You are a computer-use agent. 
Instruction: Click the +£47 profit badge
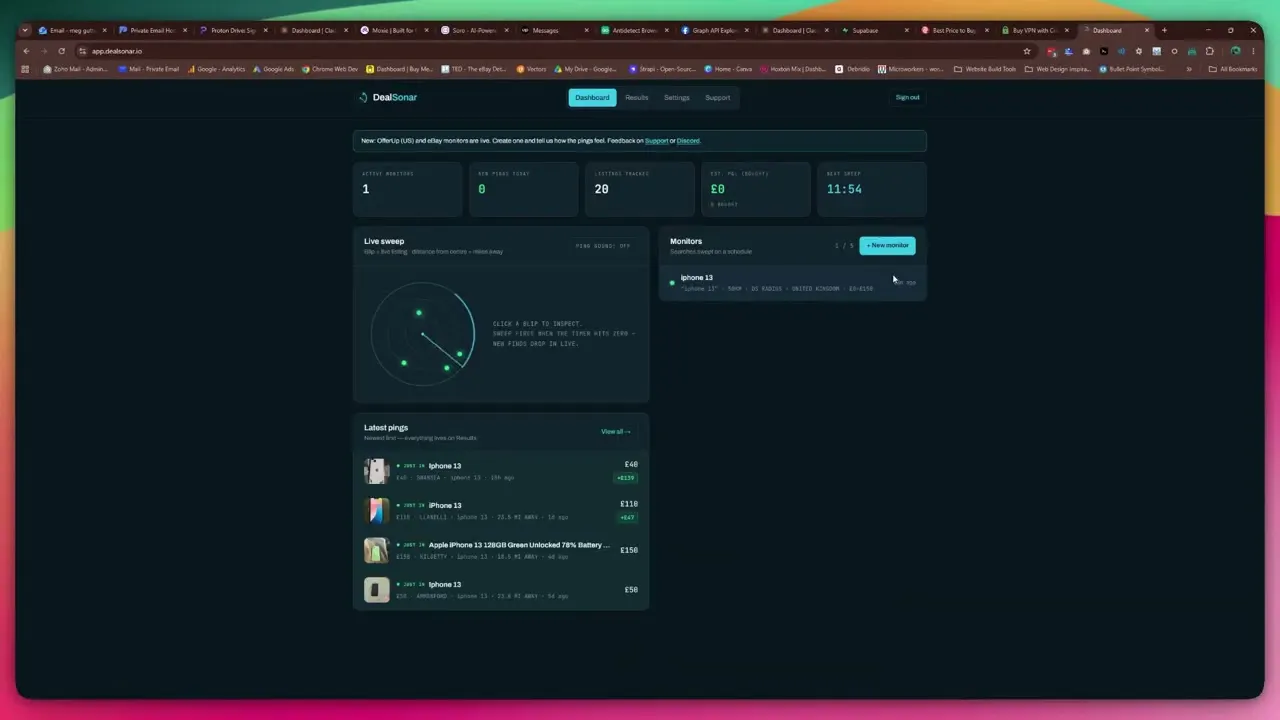(x=627, y=517)
